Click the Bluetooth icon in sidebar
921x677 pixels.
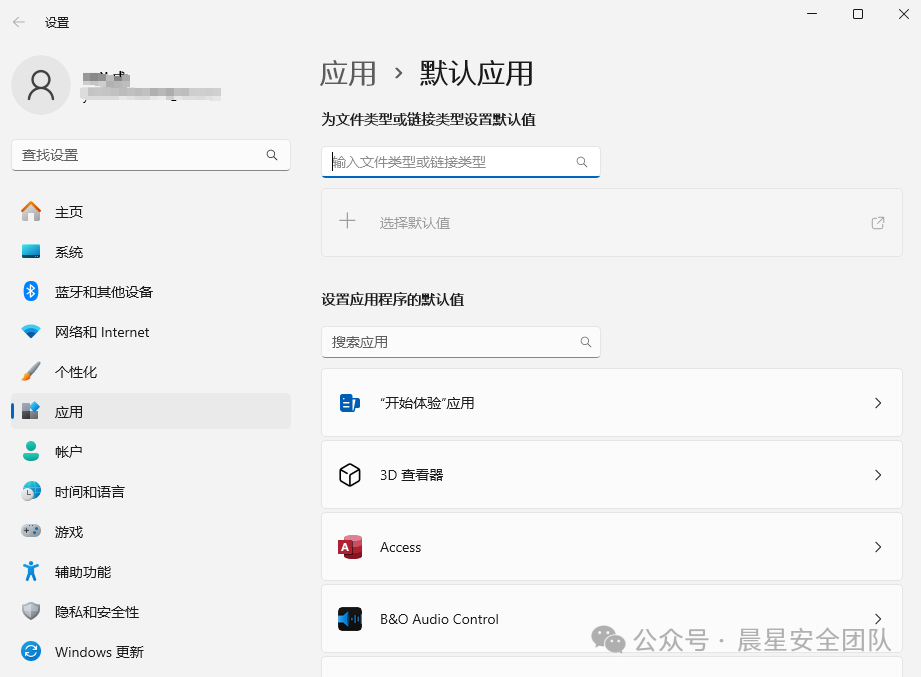click(31, 291)
